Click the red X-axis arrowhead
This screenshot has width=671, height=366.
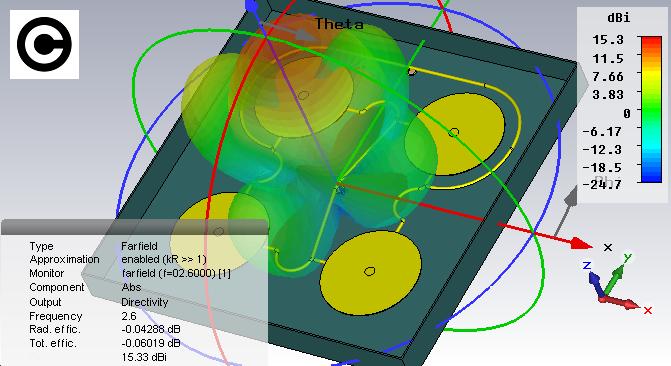[582, 244]
